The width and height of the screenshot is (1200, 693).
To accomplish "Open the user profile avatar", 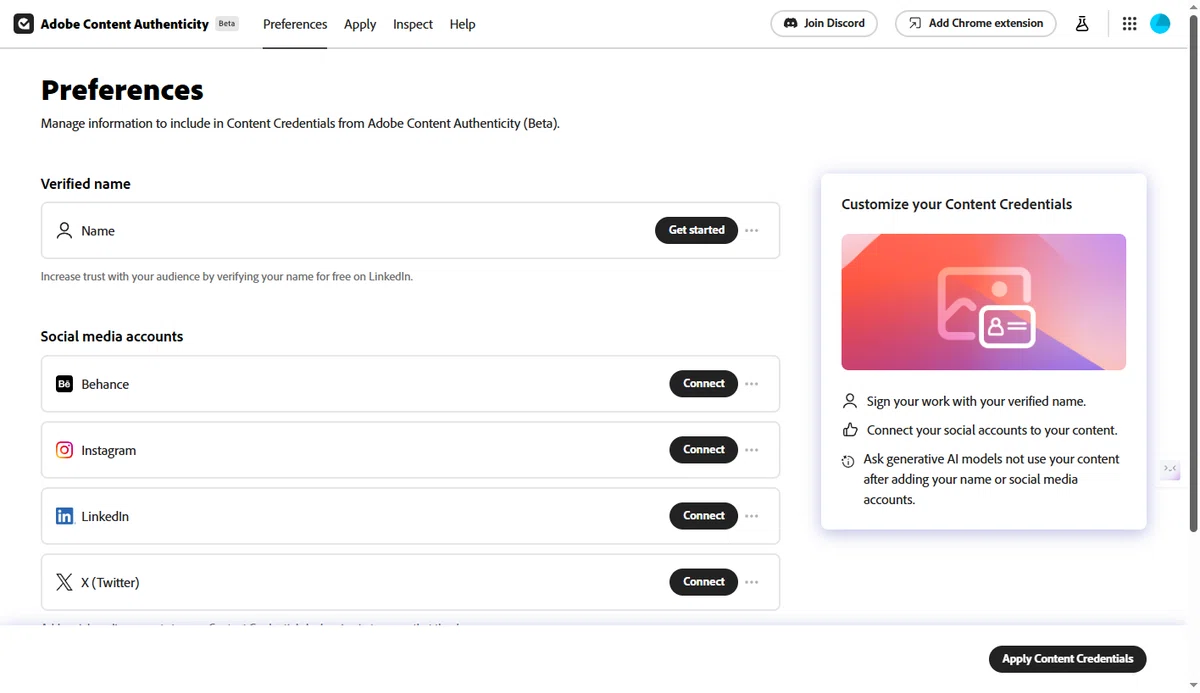I will (1160, 24).
